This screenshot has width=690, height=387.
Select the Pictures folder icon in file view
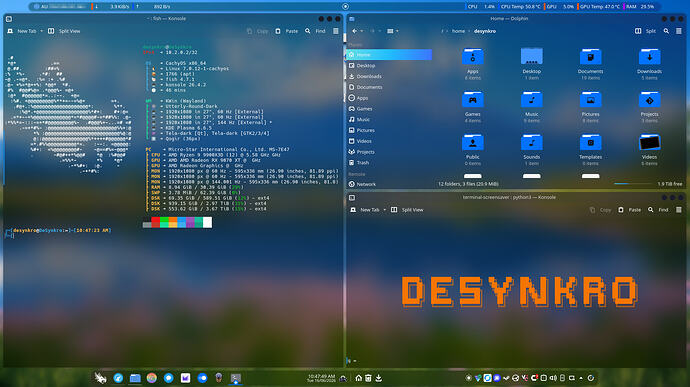click(591, 100)
